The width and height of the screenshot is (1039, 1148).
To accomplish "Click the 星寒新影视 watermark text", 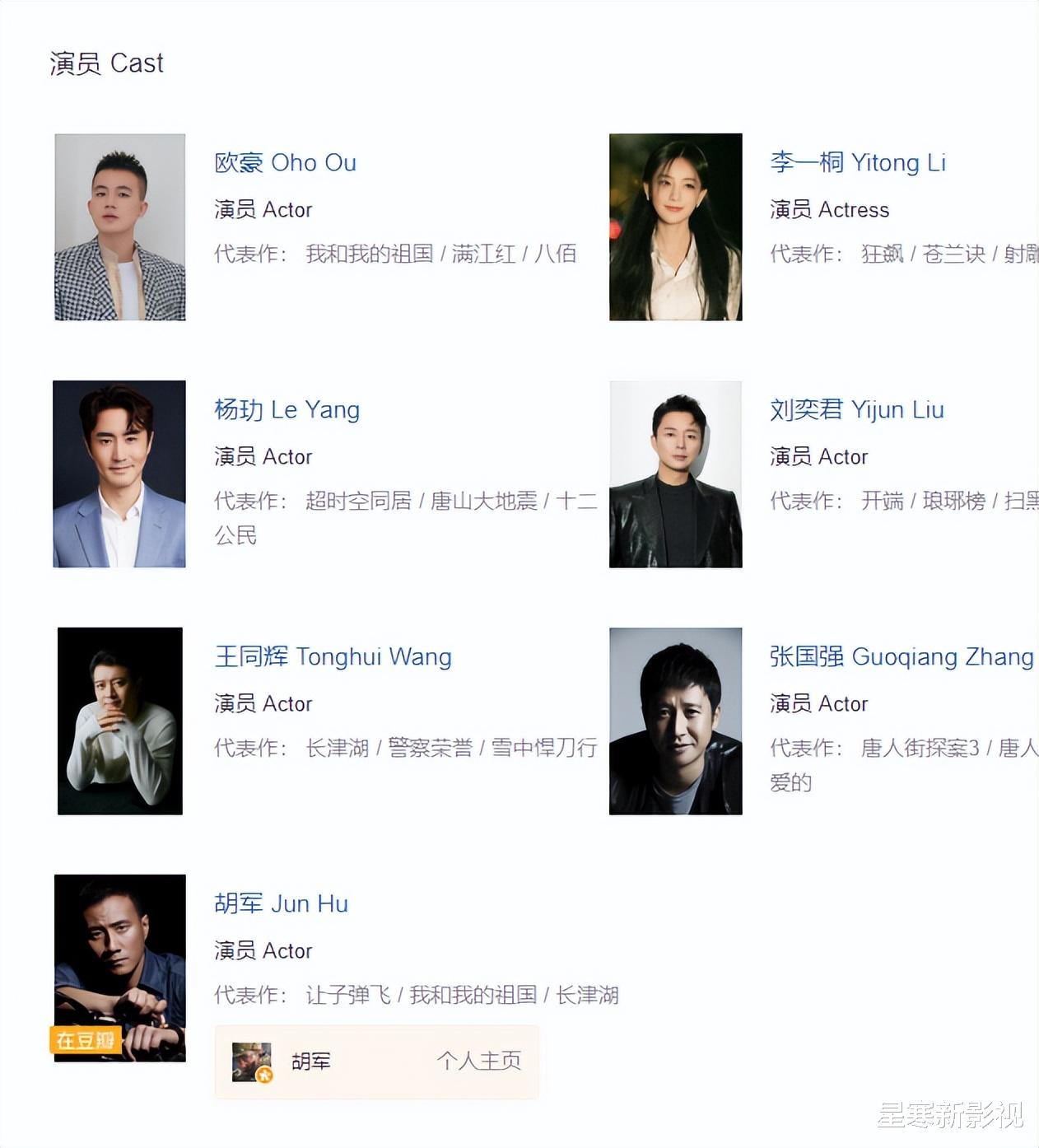I will (949, 1115).
